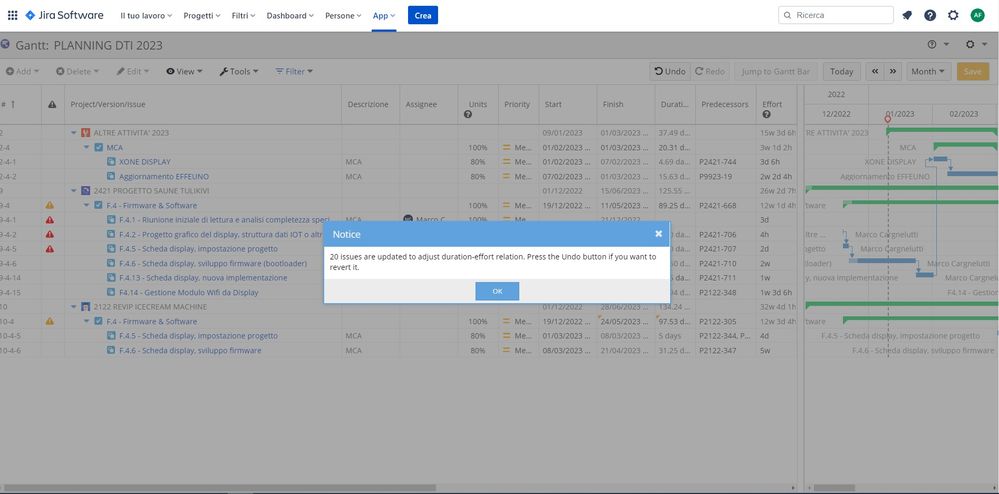This screenshot has height=494, width=999.
Task: Go to previous period with double-left arrow
Action: pos(875,71)
